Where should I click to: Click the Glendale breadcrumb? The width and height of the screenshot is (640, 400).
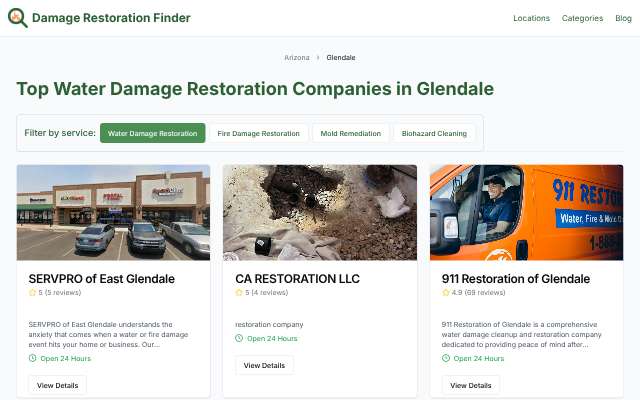point(341,58)
